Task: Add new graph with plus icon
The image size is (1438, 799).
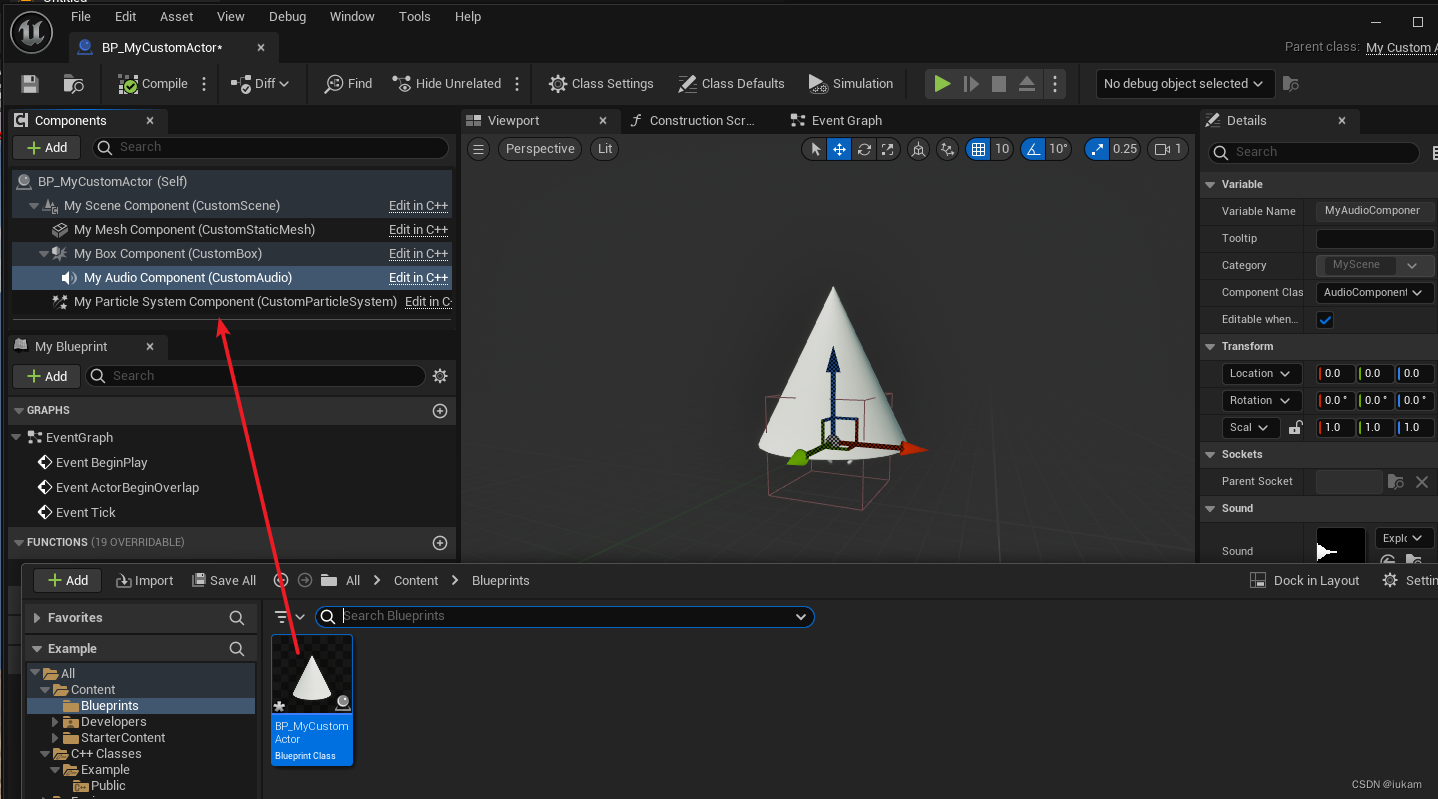Action: click(439, 411)
